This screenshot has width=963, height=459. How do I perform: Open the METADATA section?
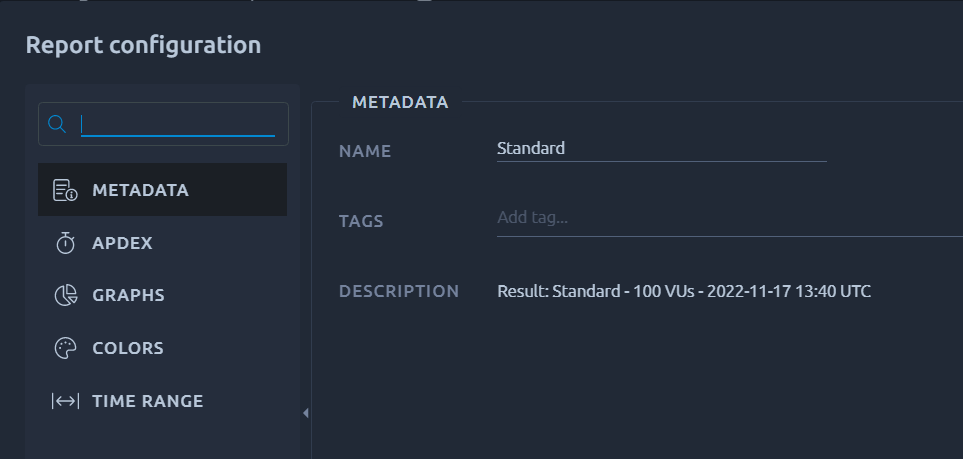tap(162, 189)
